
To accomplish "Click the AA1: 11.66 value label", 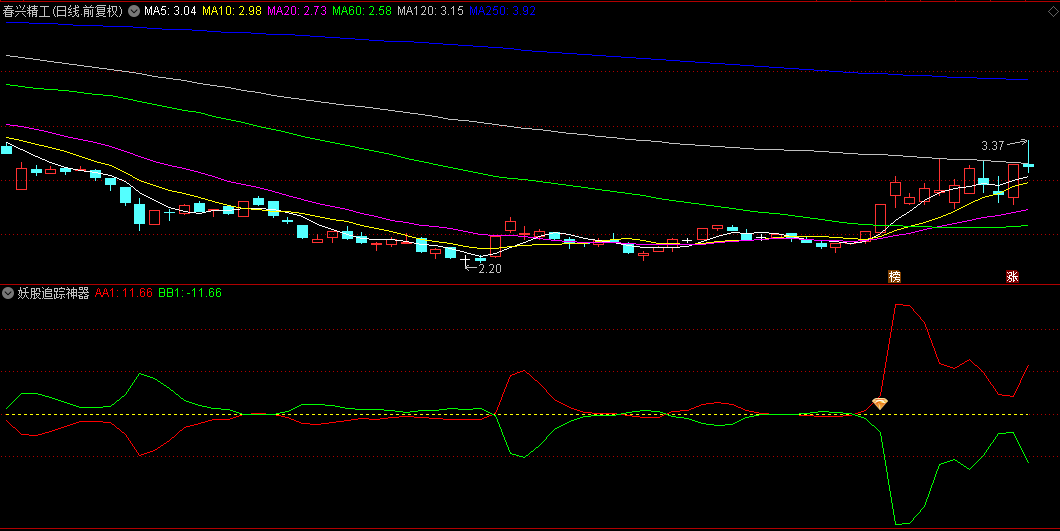I will pyautogui.click(x=124, y=293).
